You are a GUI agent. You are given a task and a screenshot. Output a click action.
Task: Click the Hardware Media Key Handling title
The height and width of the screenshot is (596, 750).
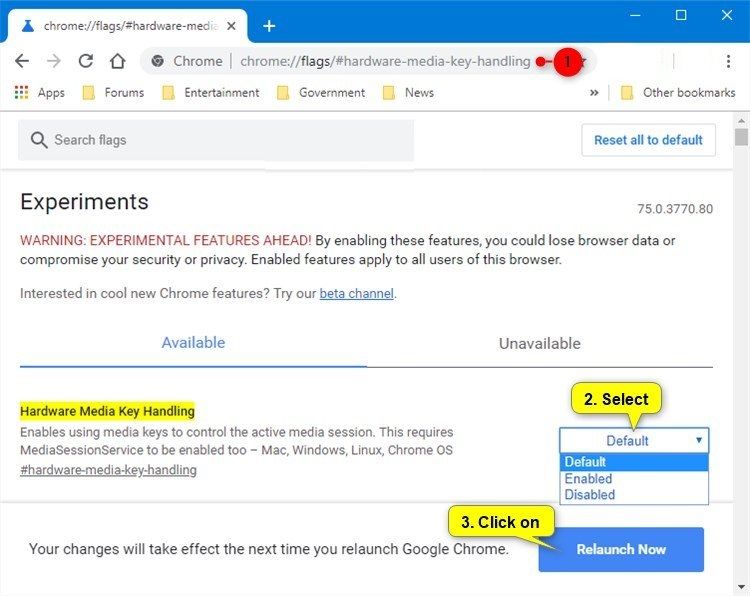[x=108, y=411]
